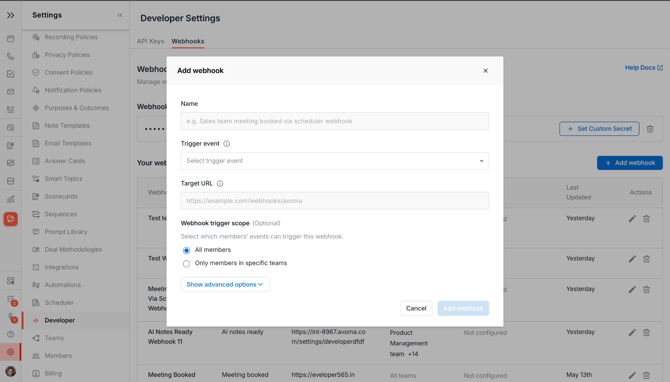Click the Target URL info icon
This screenshot has width=670, height=382.
tap(220, 183)
